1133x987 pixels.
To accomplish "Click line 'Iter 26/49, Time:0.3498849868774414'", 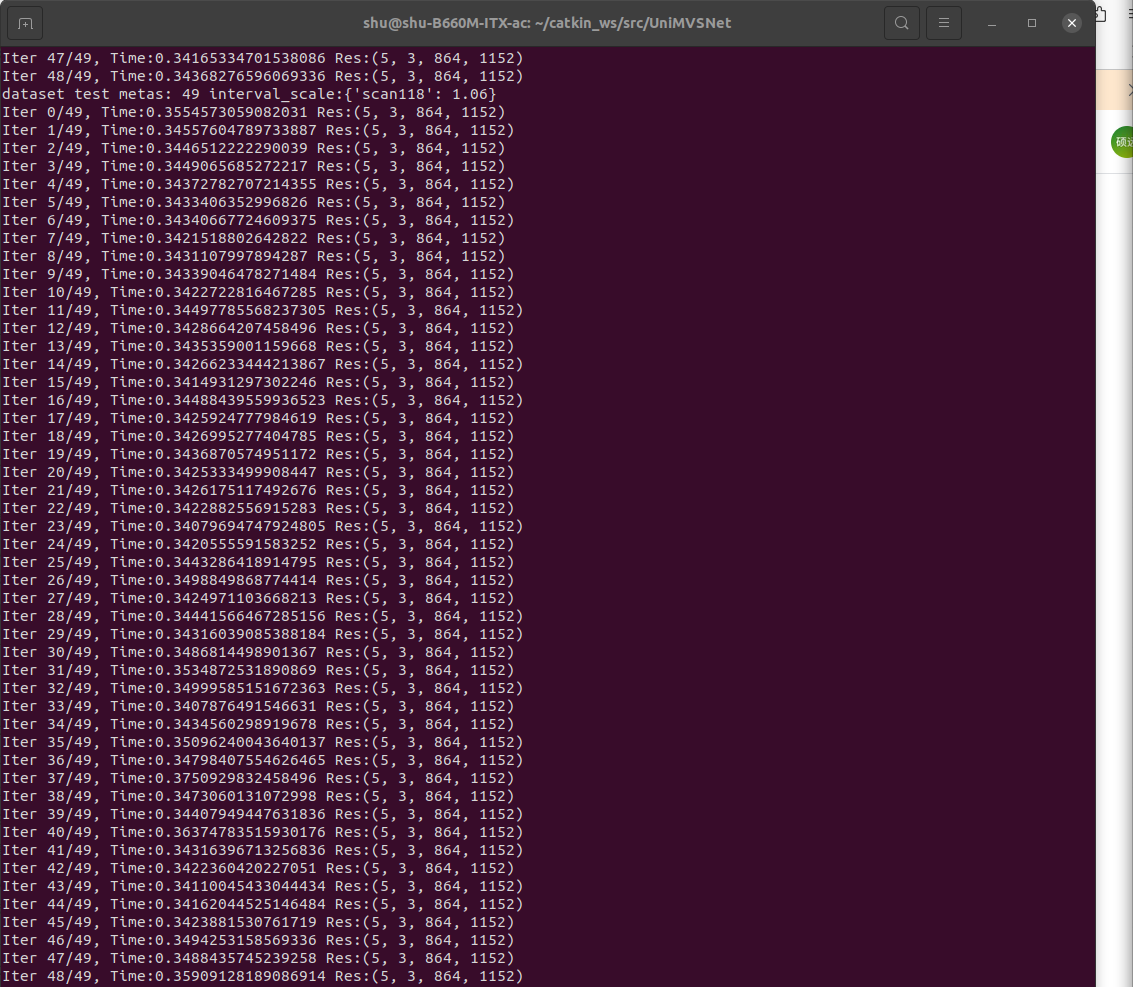I will (x=258, y=580).
